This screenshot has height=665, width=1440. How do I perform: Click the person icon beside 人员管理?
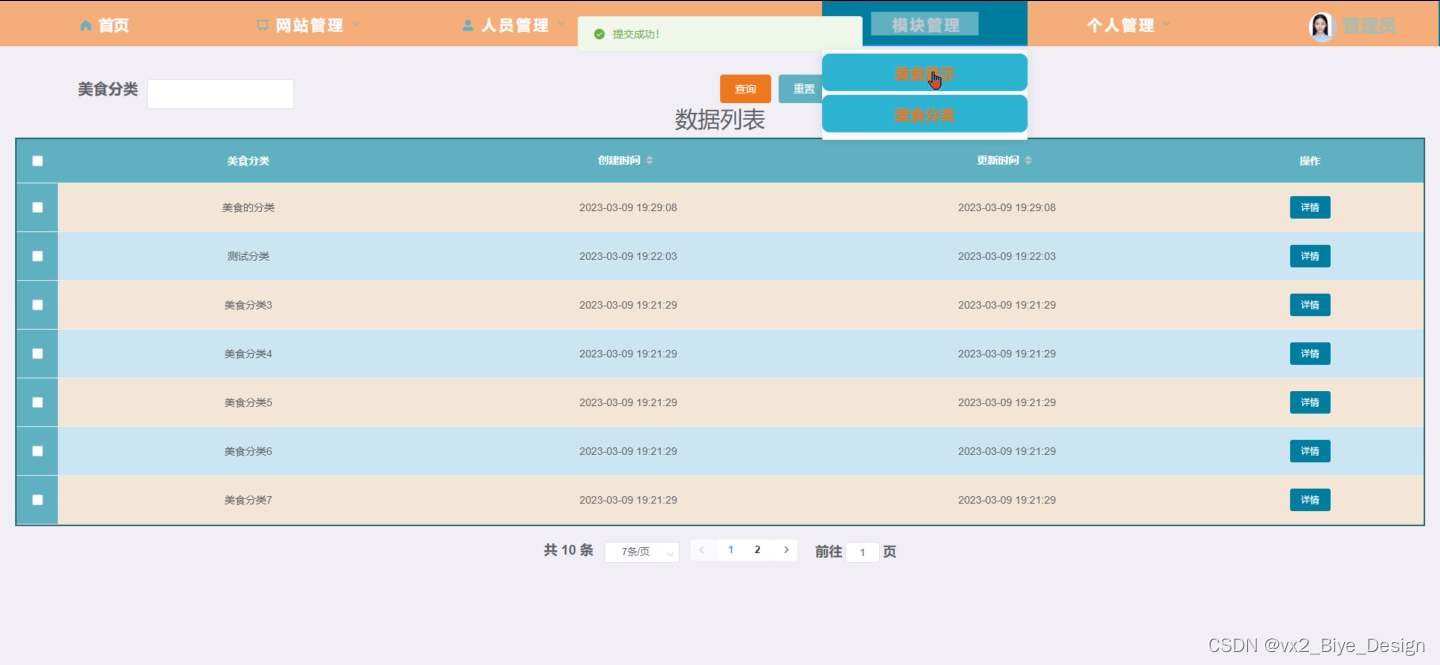[468, 26]
